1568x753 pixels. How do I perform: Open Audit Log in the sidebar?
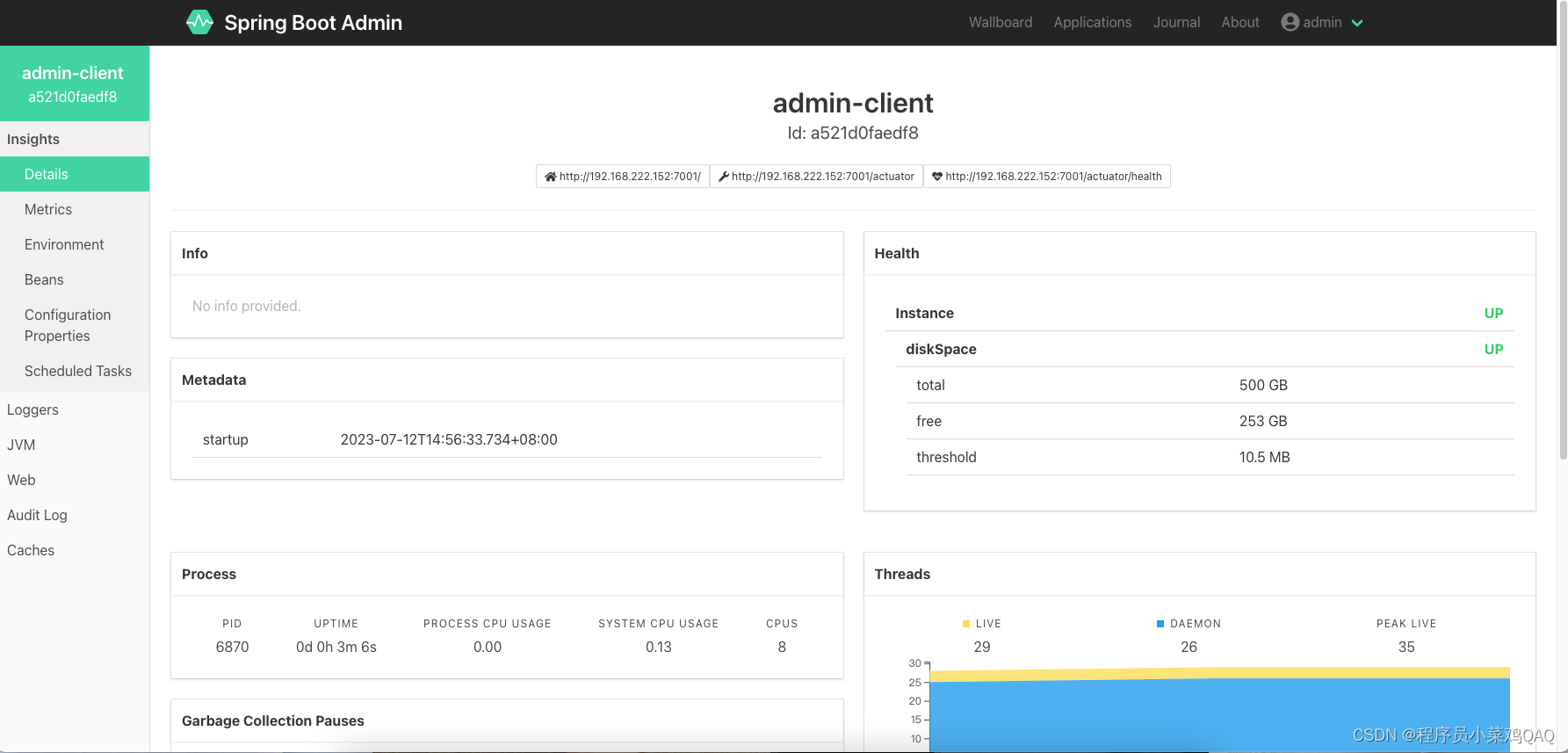point(75,515)
